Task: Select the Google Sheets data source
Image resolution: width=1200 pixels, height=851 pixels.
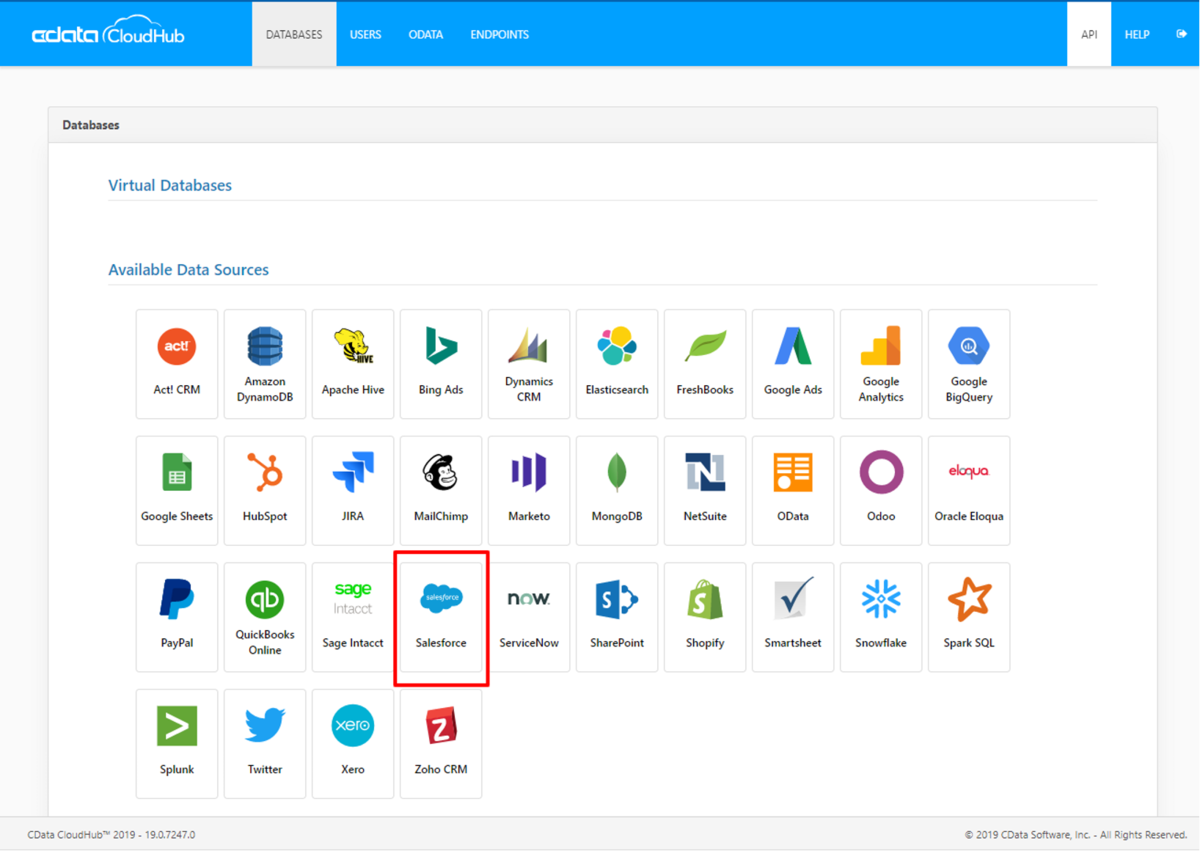Action: click(177, 490)
